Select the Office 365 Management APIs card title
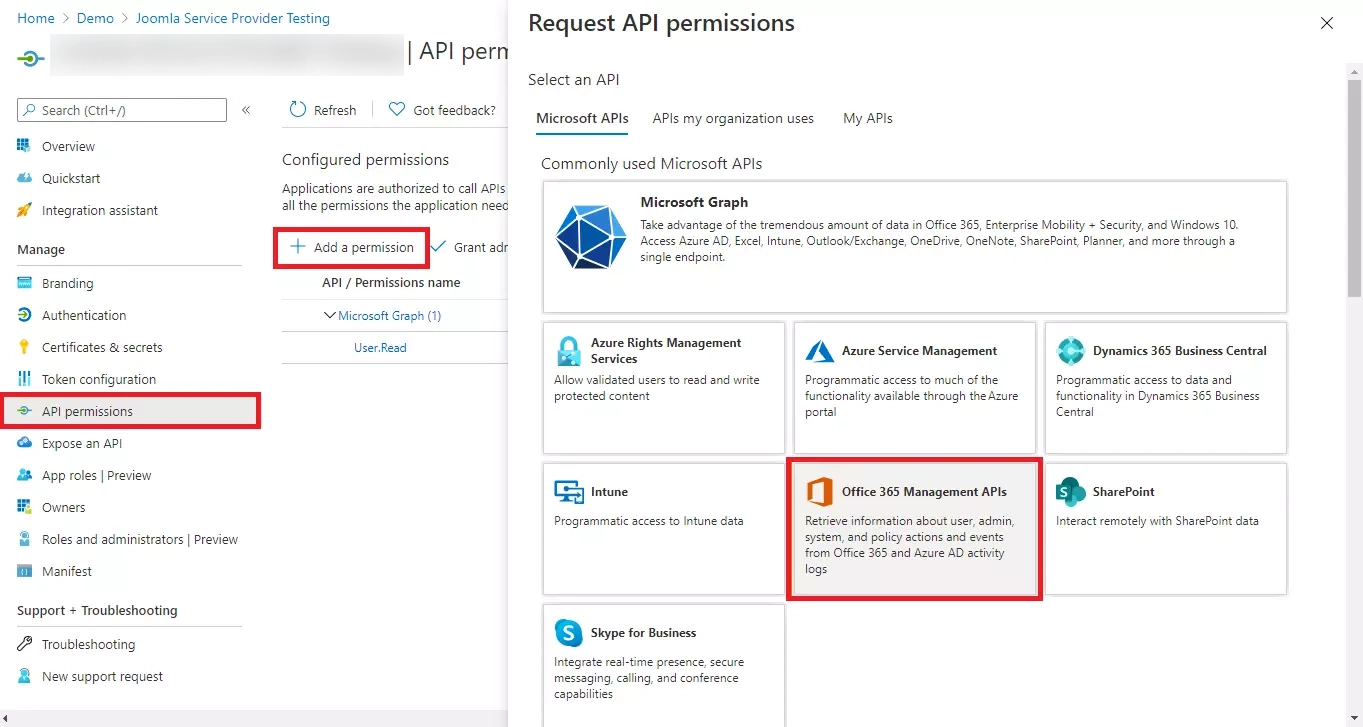This screenshot has width=1363, height=727. click(924, 492)
